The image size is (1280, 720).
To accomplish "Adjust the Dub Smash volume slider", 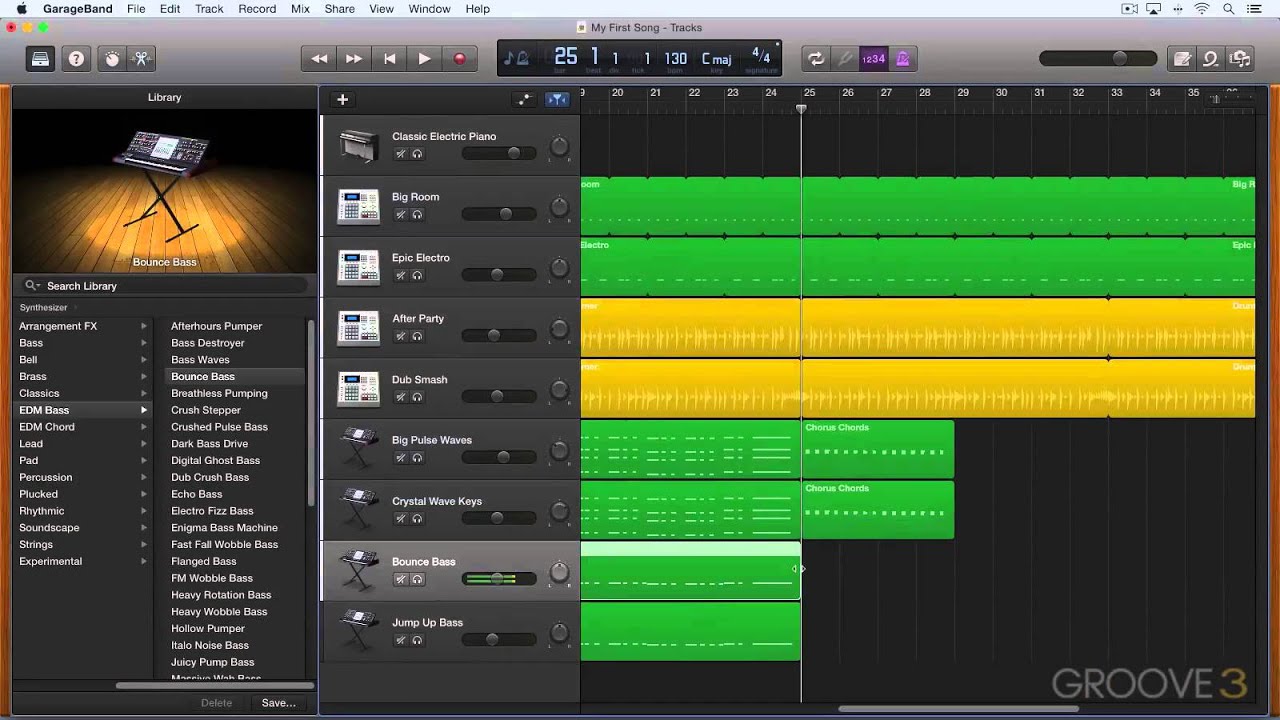I will [x=498, y=396].
